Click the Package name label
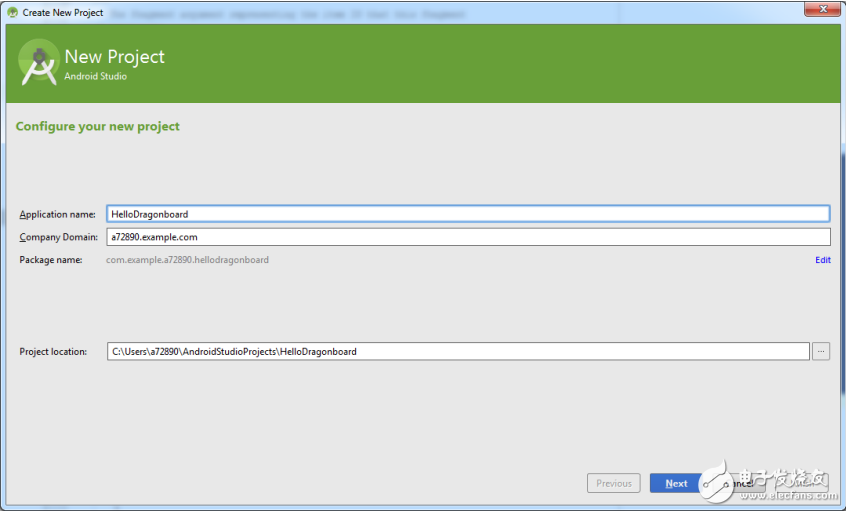Screen dimensions: 846x512 coord(51,260)
